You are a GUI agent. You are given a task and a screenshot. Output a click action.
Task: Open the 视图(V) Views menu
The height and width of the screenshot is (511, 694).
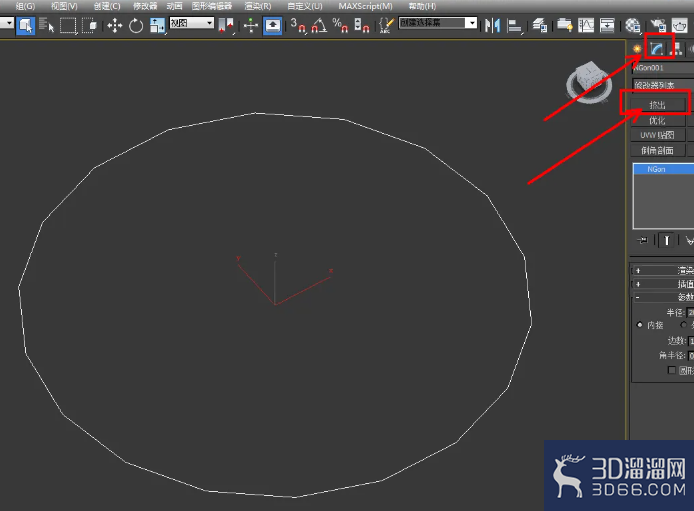tap(64, 6)
